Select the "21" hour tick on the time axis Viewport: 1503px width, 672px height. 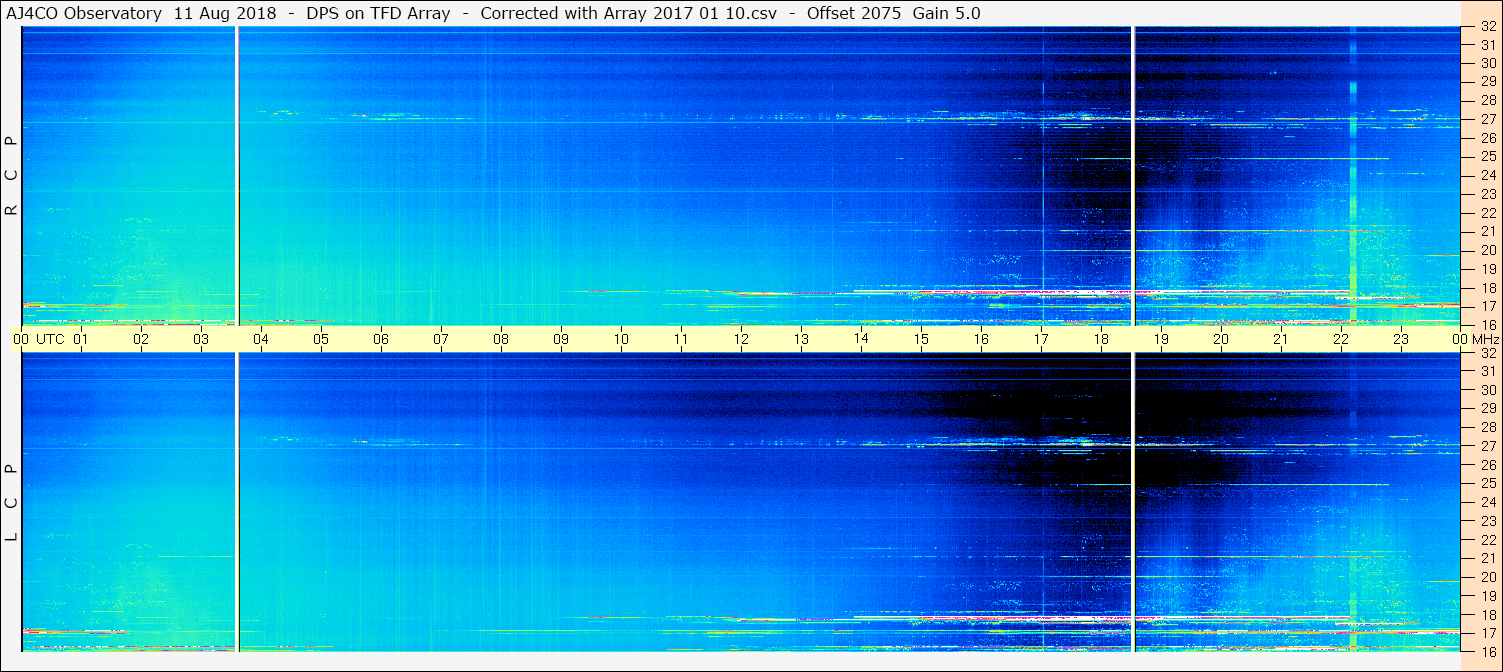coord(1281,339)
